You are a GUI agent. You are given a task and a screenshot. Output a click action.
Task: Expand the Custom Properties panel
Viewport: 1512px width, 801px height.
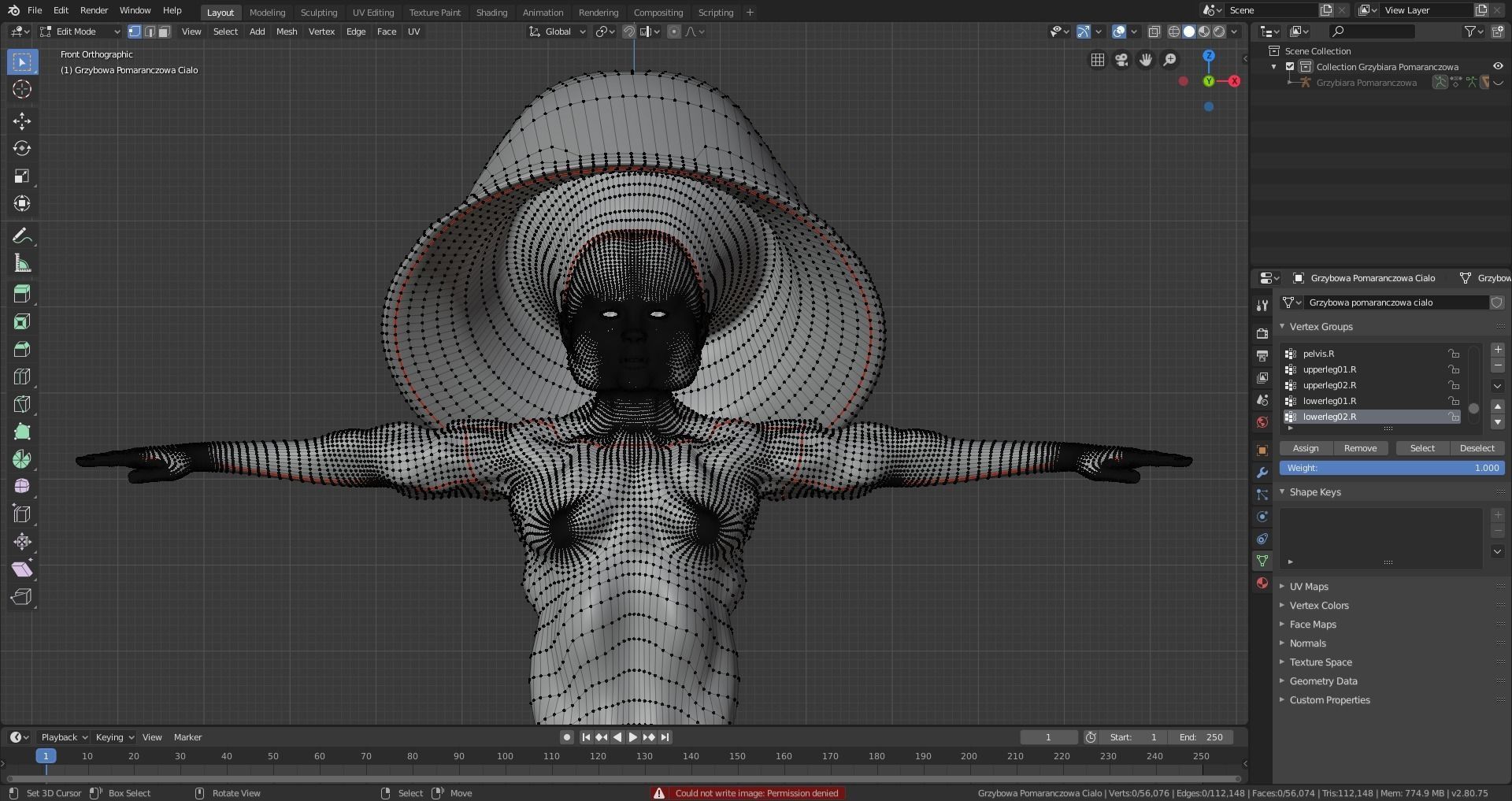pos(1282,699)
